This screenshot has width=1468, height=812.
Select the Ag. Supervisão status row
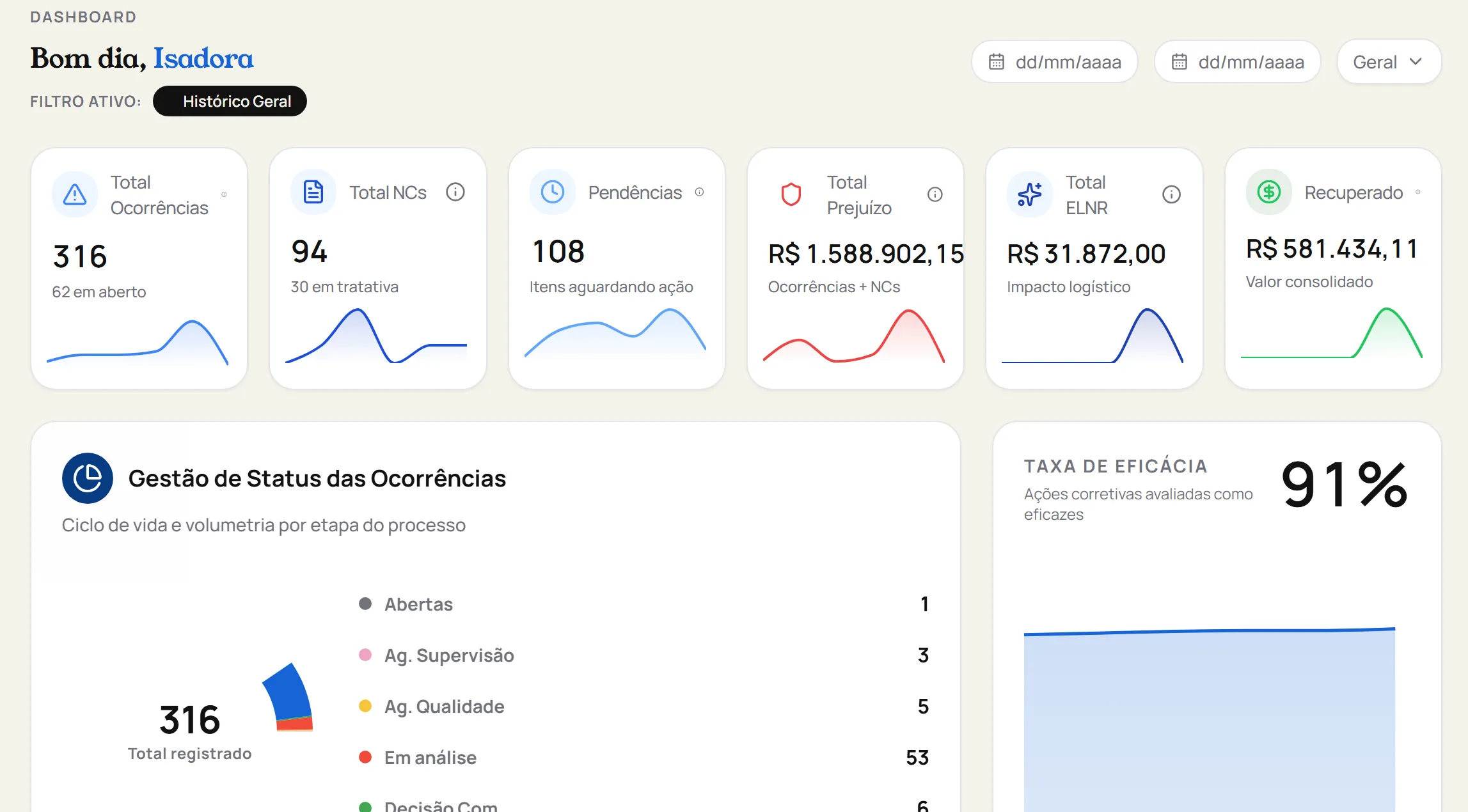click(x=643, y=655)
